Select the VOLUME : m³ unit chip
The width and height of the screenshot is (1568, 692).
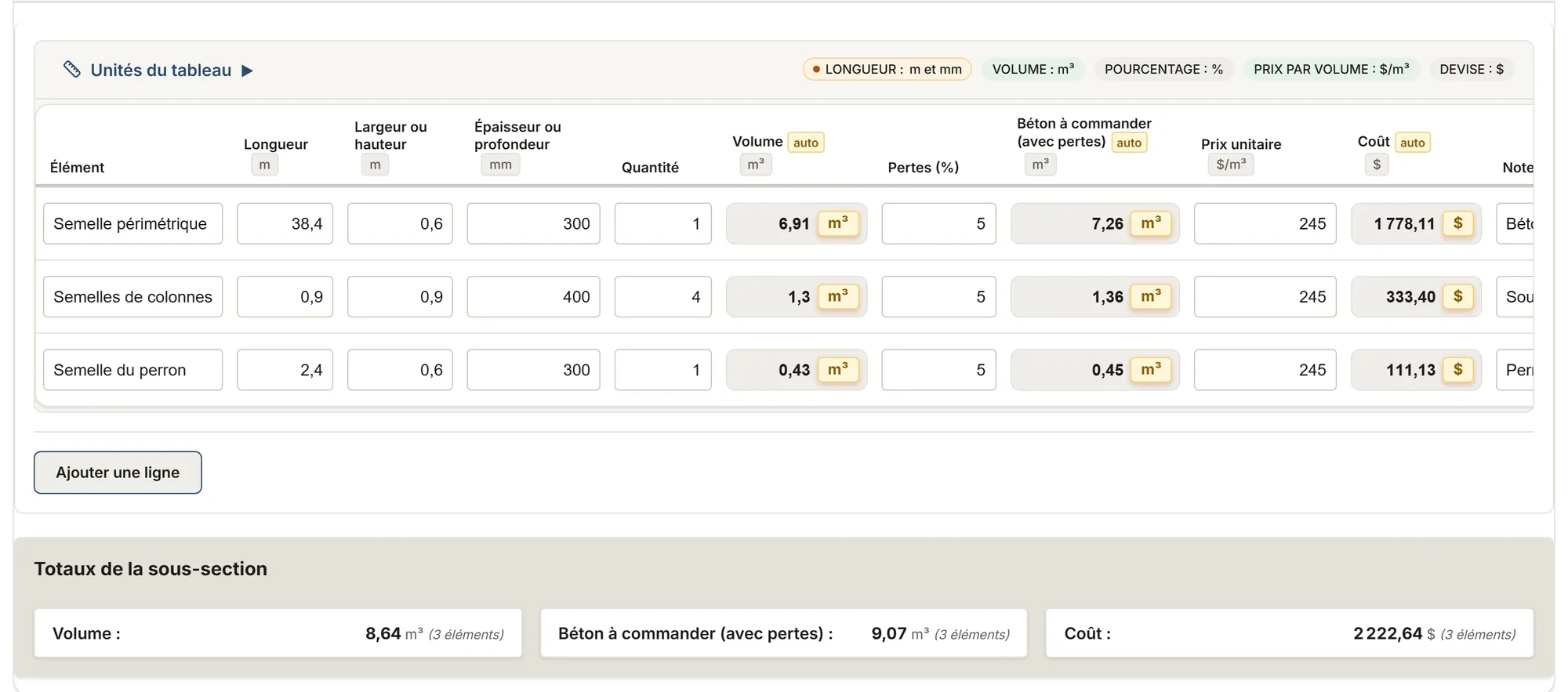pos(1033,69)
